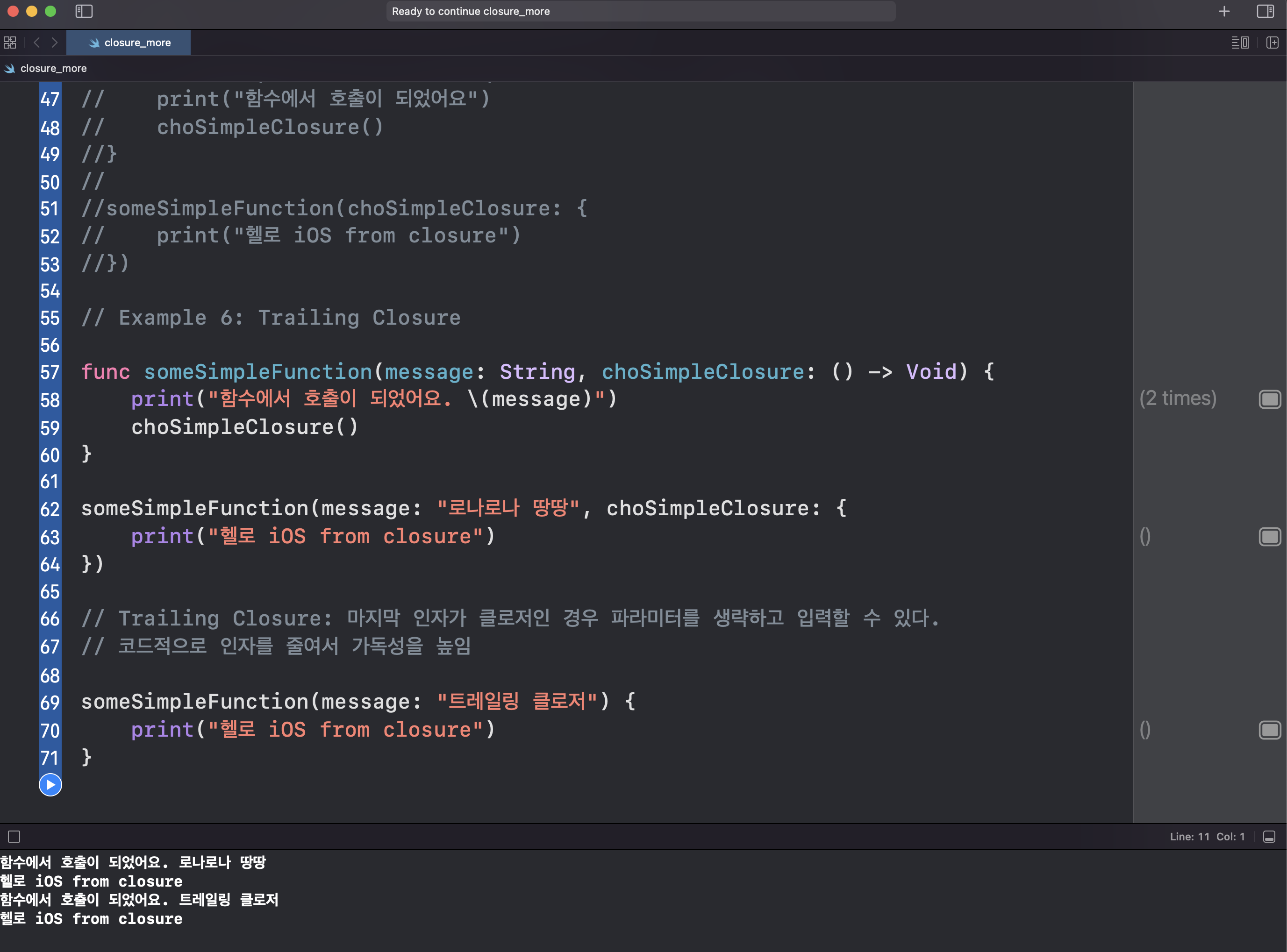This screenshot has height=952, width=1287.
Task: Hide the debug console area
Action: (x=1269, y=837)
